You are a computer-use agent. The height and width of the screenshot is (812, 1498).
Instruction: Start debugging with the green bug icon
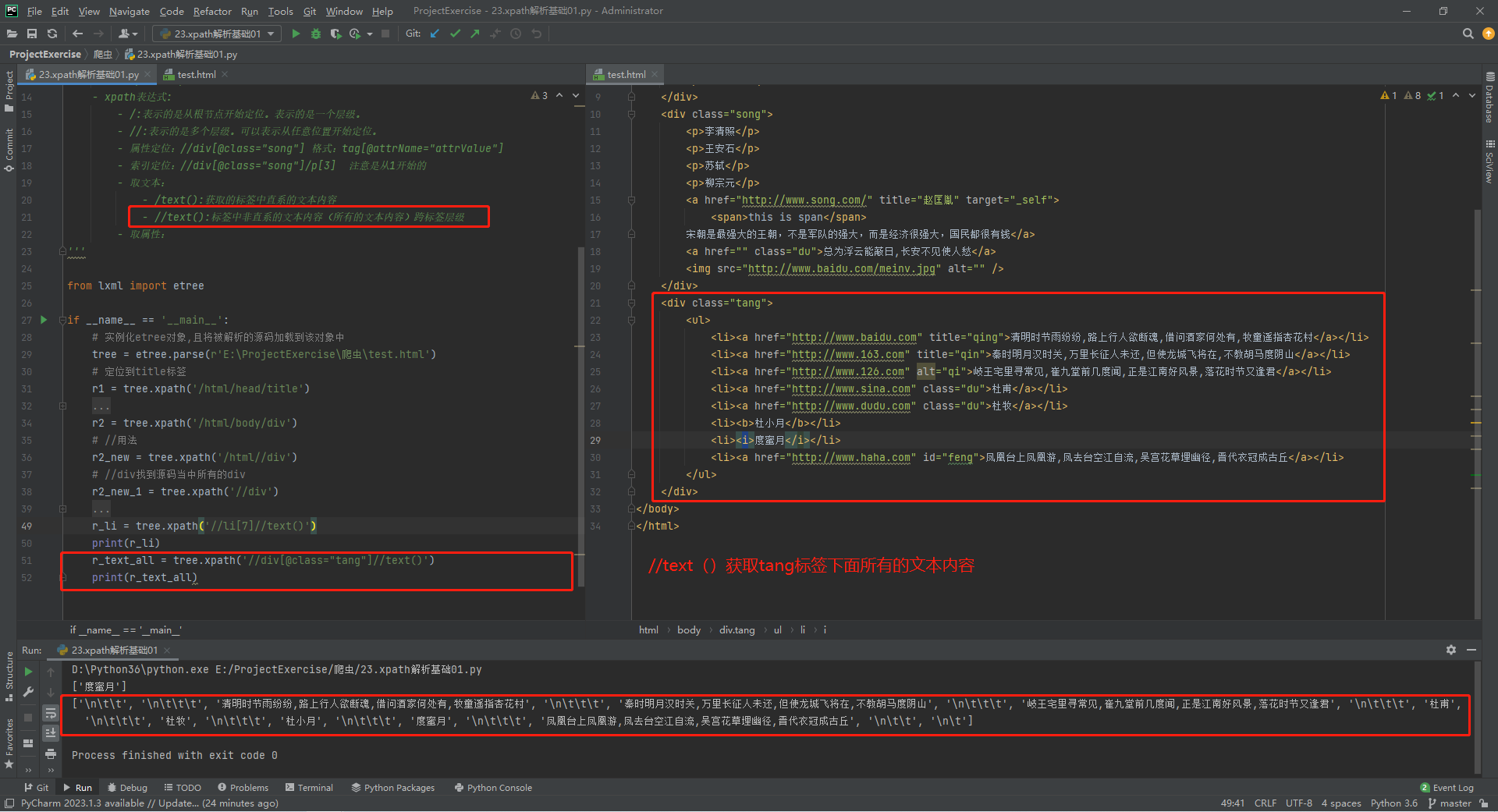(316, 34)
